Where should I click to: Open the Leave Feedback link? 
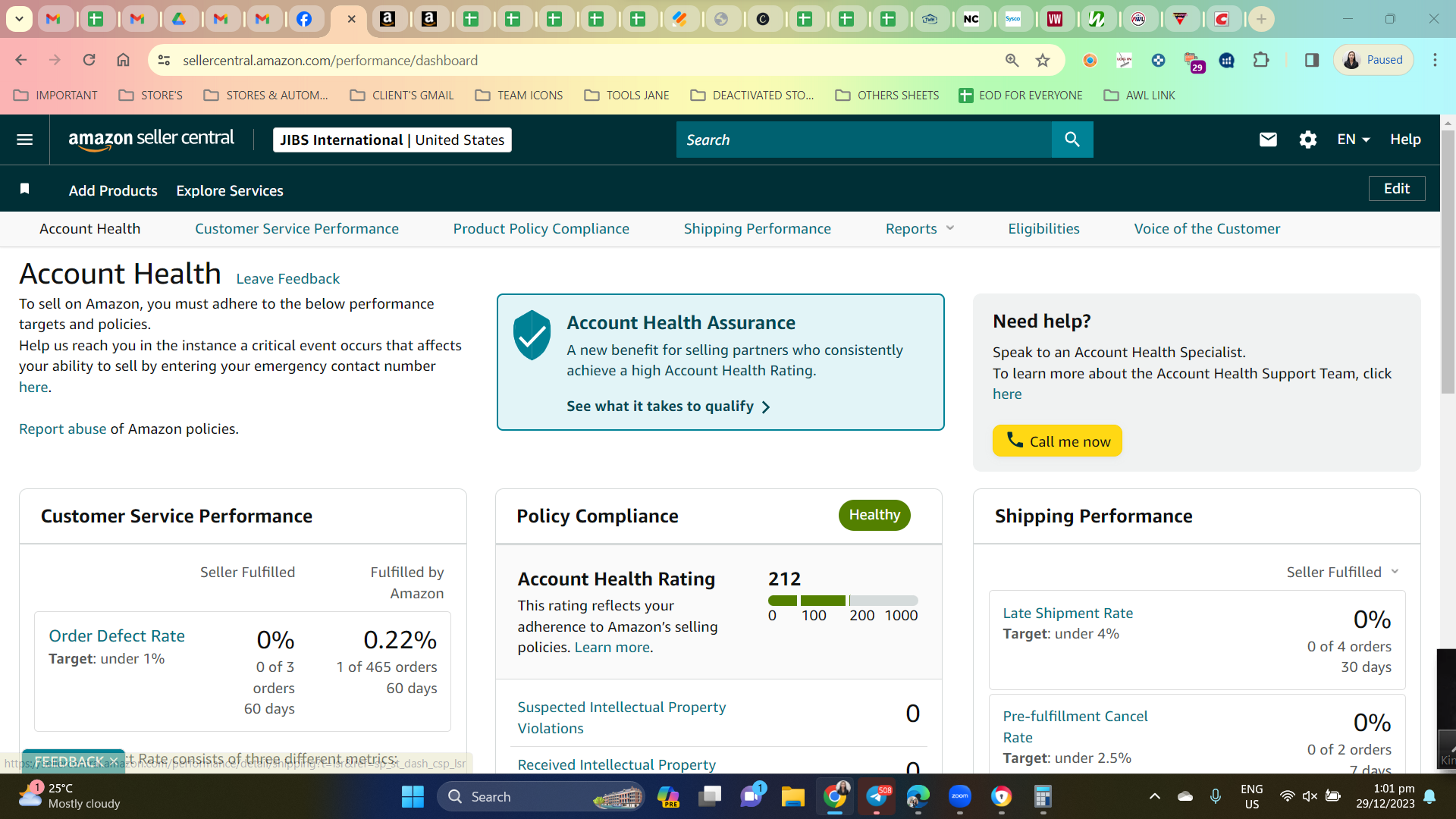point(287,278)
